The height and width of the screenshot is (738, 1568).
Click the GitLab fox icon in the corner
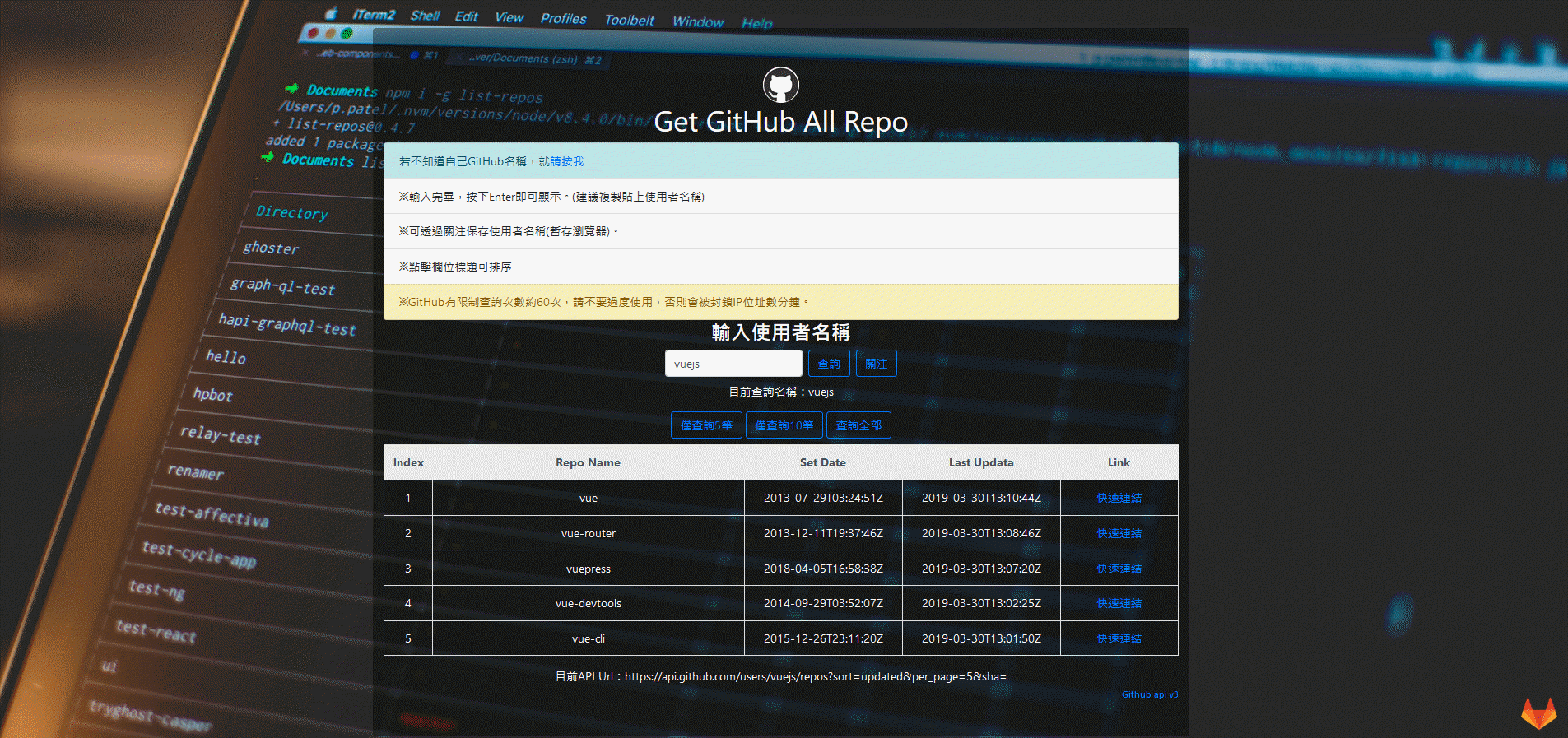click(1538, 713)
